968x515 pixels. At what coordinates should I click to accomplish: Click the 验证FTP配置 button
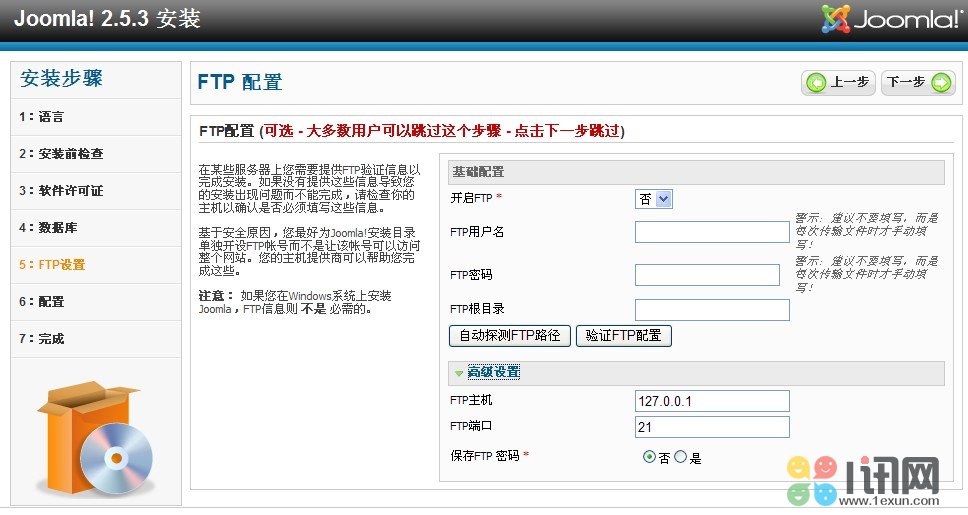click(x=623, y=336)
